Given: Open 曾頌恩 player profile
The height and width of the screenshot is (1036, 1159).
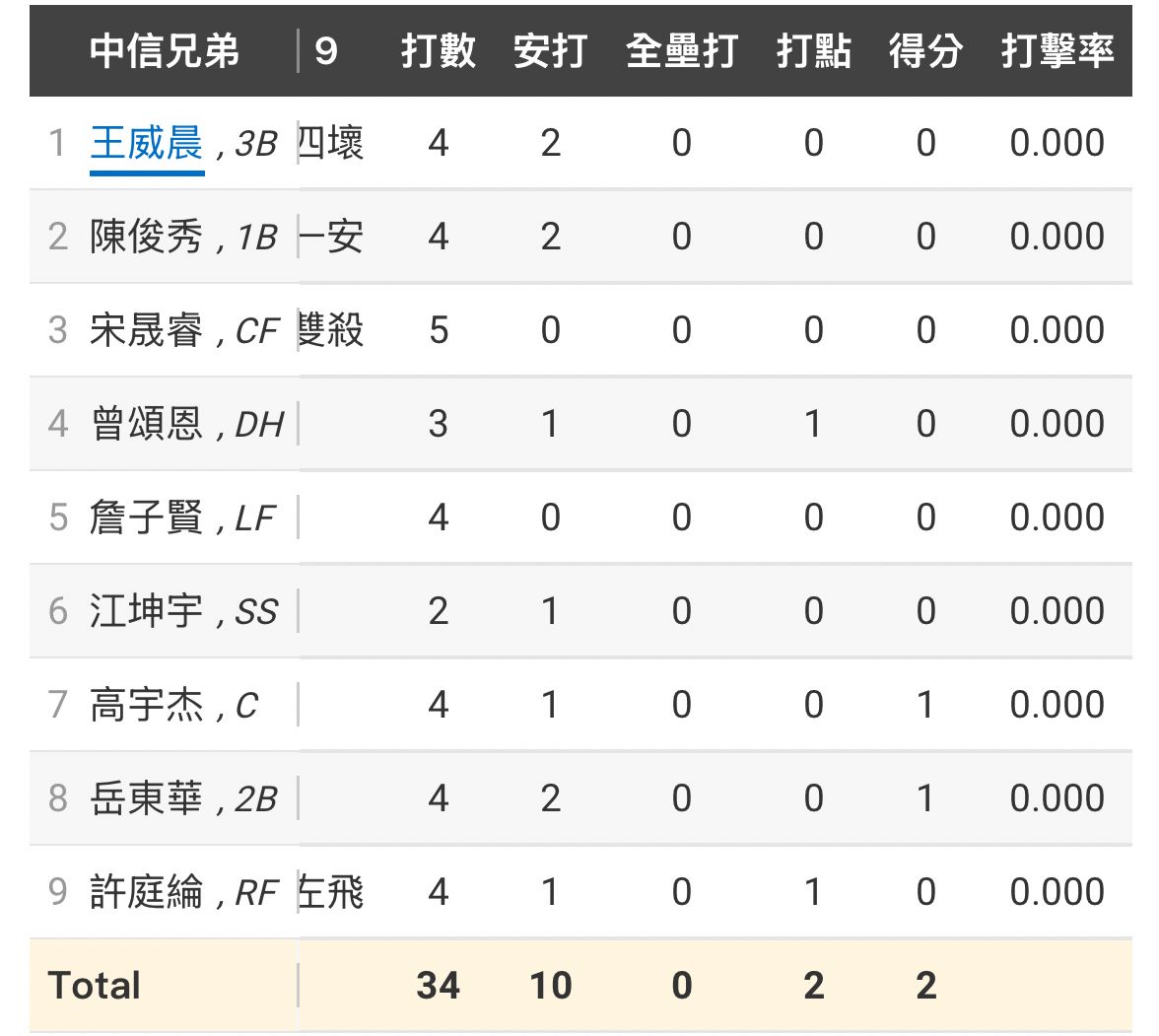Looking at the screenshot, I should coord(146,425).
